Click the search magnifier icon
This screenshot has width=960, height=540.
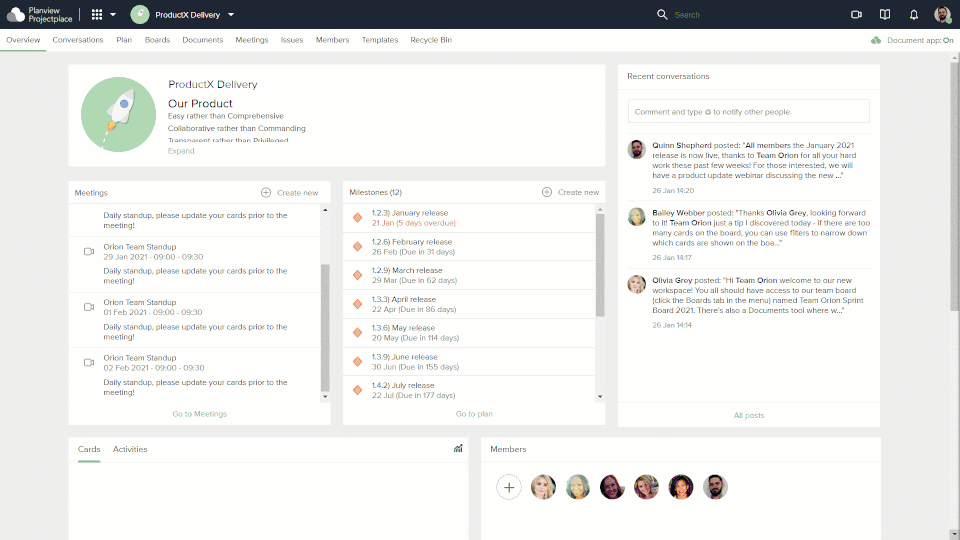click(x=662, y=15)
